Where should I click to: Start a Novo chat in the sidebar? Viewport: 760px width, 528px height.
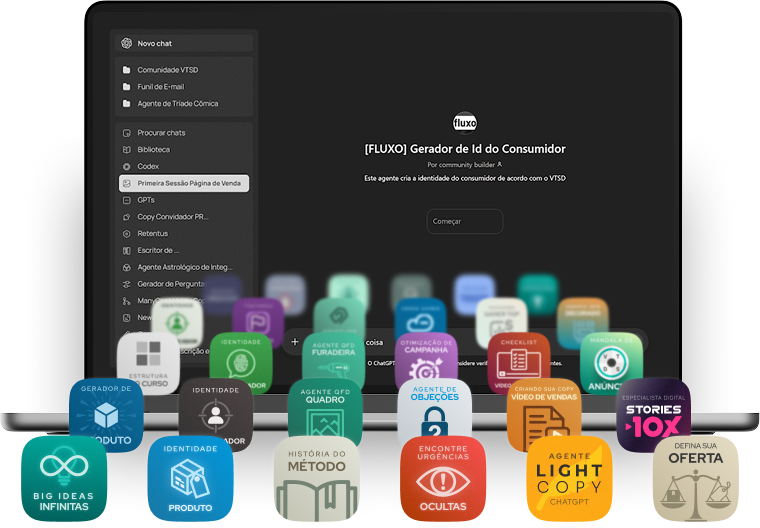(155, 43)
